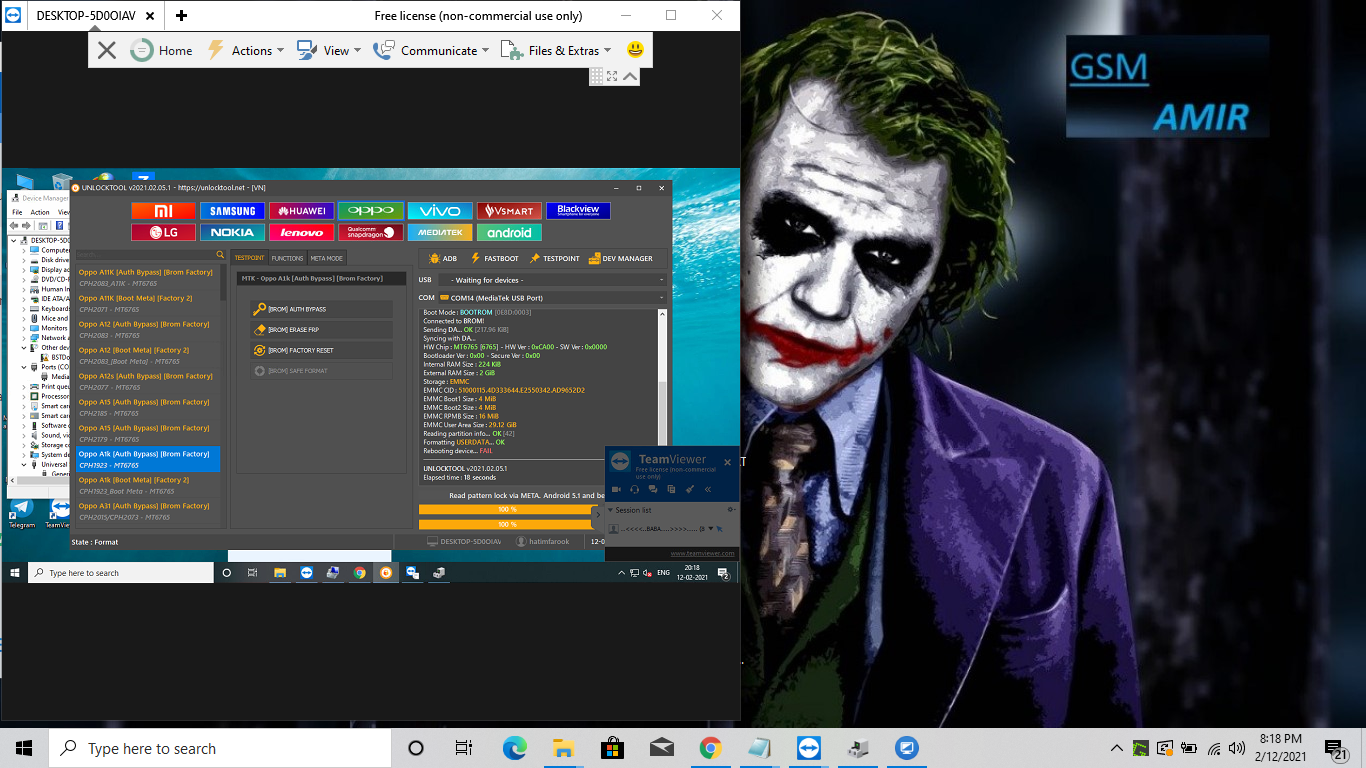Viewport: 1366px width, 768px height.
Task: Switch to the FUNCTIONS tab
Action: (x=287, y=258)
